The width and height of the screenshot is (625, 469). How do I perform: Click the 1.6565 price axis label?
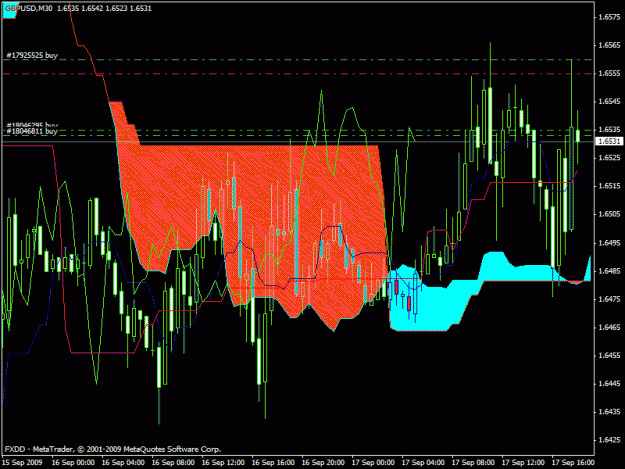(x=609, y=45)
